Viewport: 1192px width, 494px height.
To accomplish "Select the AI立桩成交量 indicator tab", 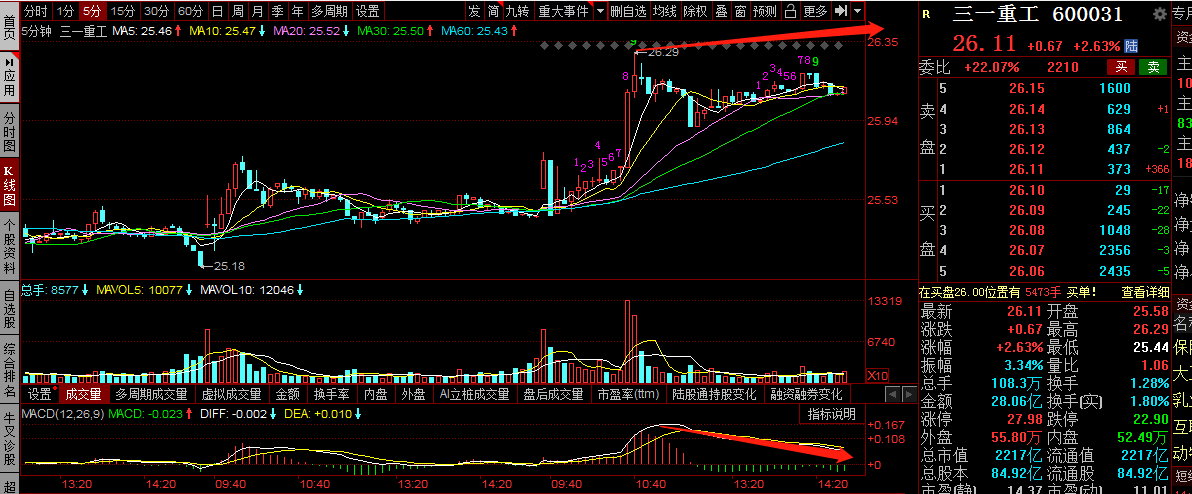I will click(474, 394).
